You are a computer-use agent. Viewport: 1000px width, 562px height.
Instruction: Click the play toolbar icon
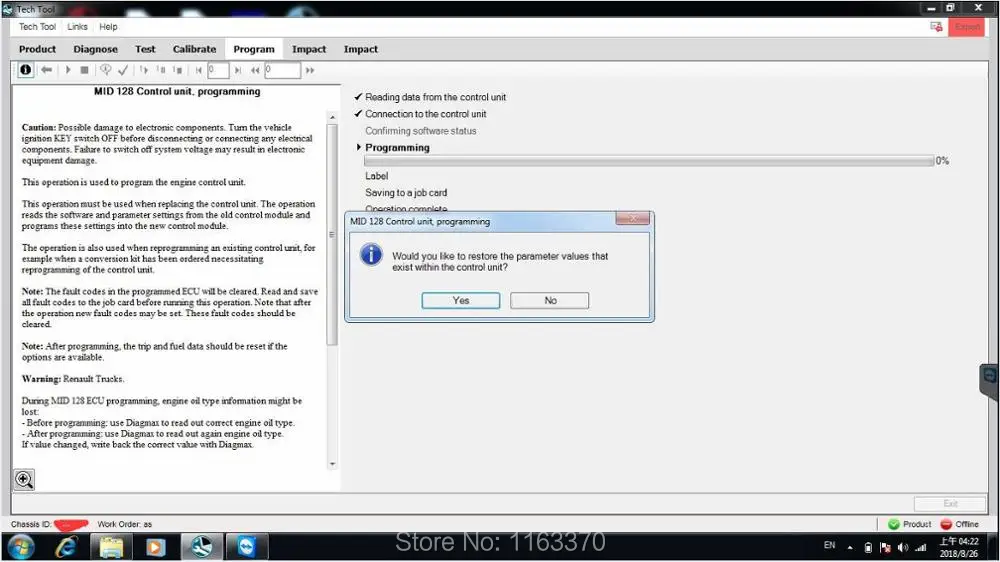click(68, 70)
